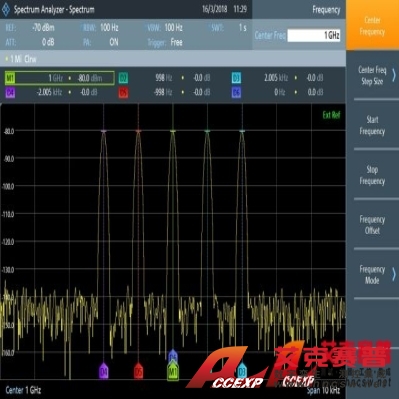Click the Center Freq input field
This screenshot has height=399, width=399.
[x=314, y=35]
